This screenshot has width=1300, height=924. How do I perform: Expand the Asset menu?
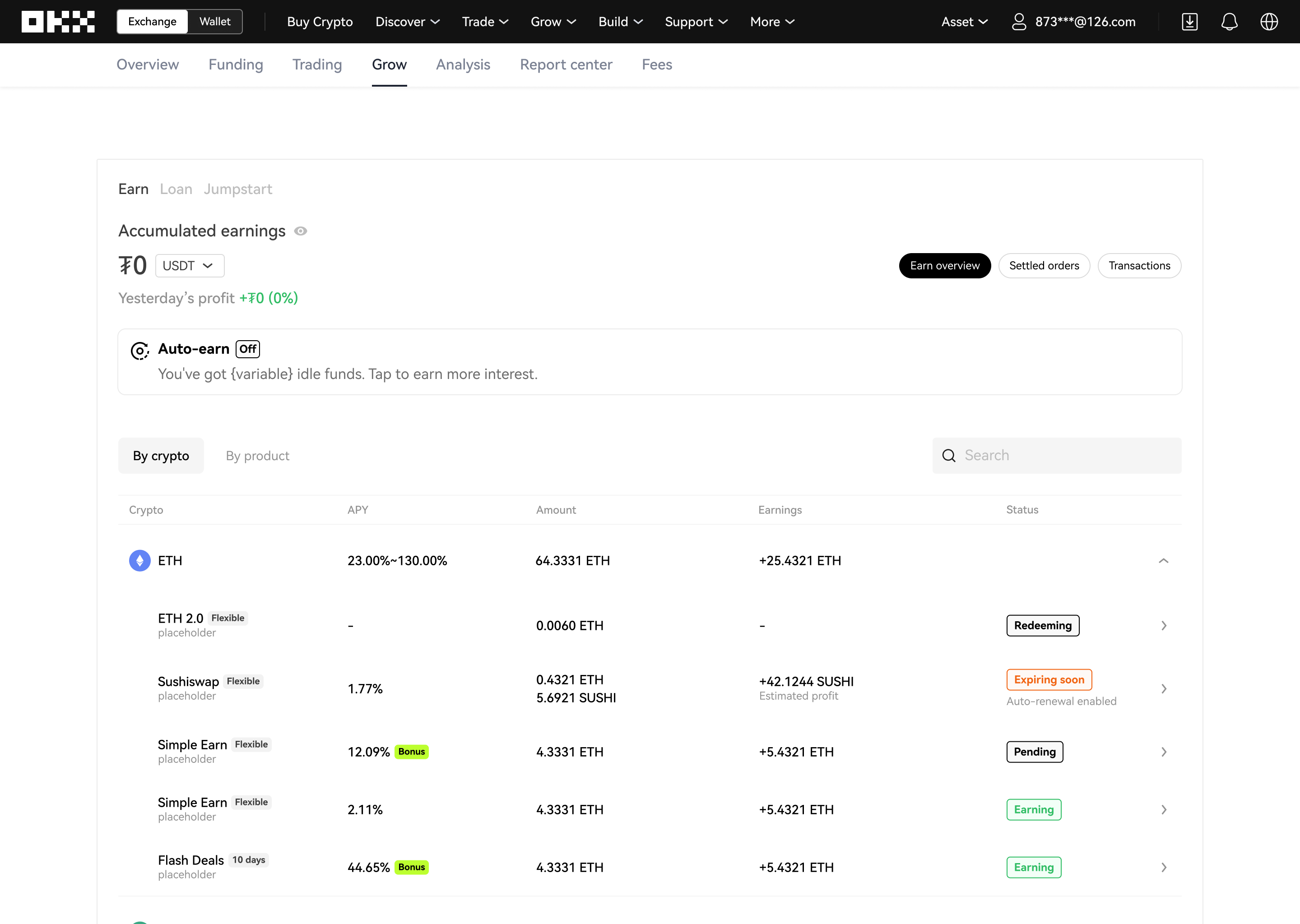tap(964, 22)
